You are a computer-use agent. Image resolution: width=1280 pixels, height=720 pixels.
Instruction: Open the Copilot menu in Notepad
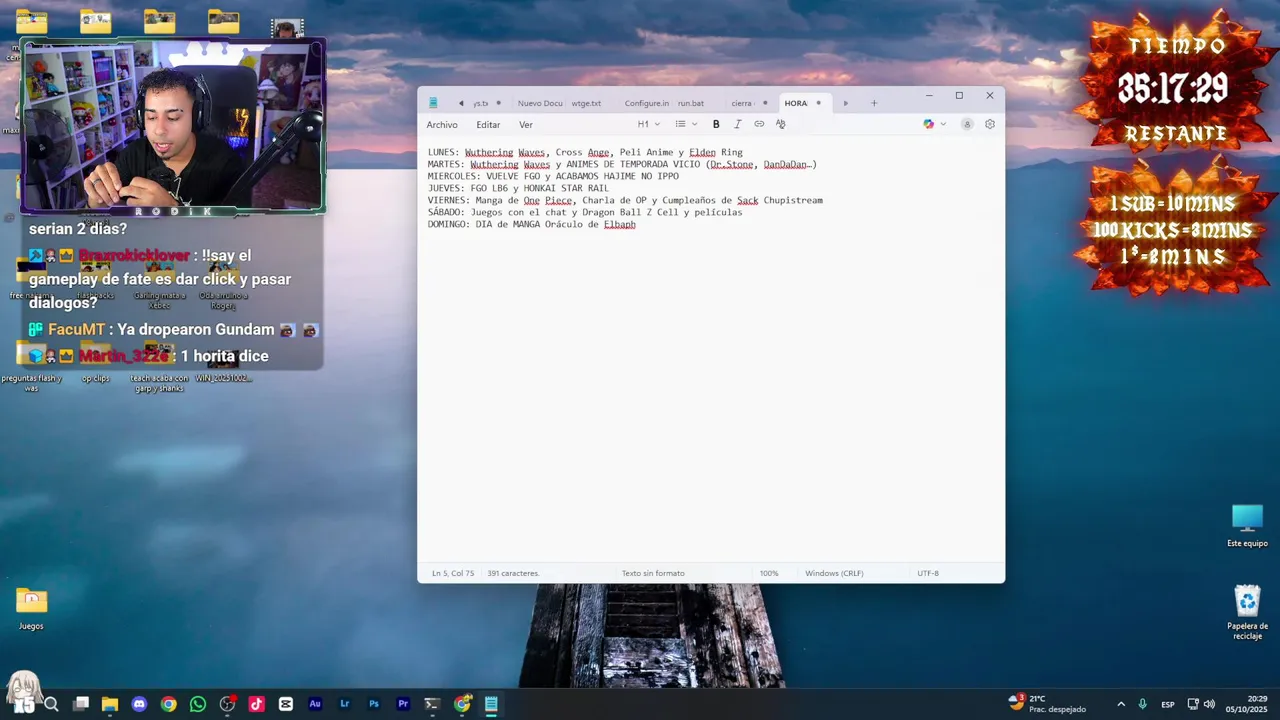tap(929, 124)
